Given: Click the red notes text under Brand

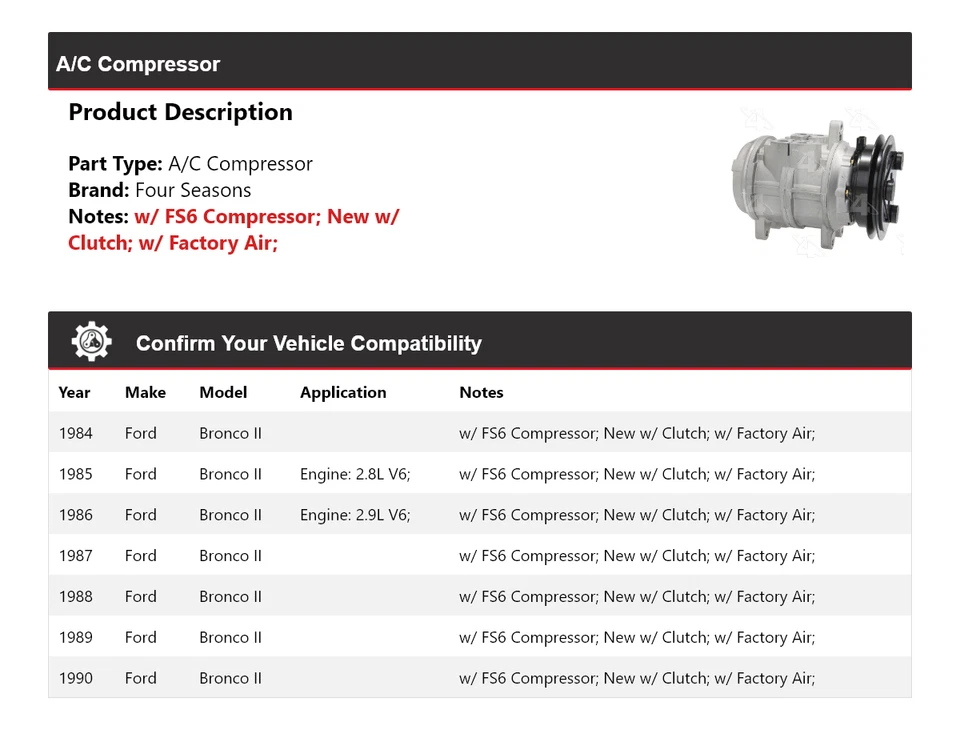Looking at the screenshot, I should pos(233,229).
